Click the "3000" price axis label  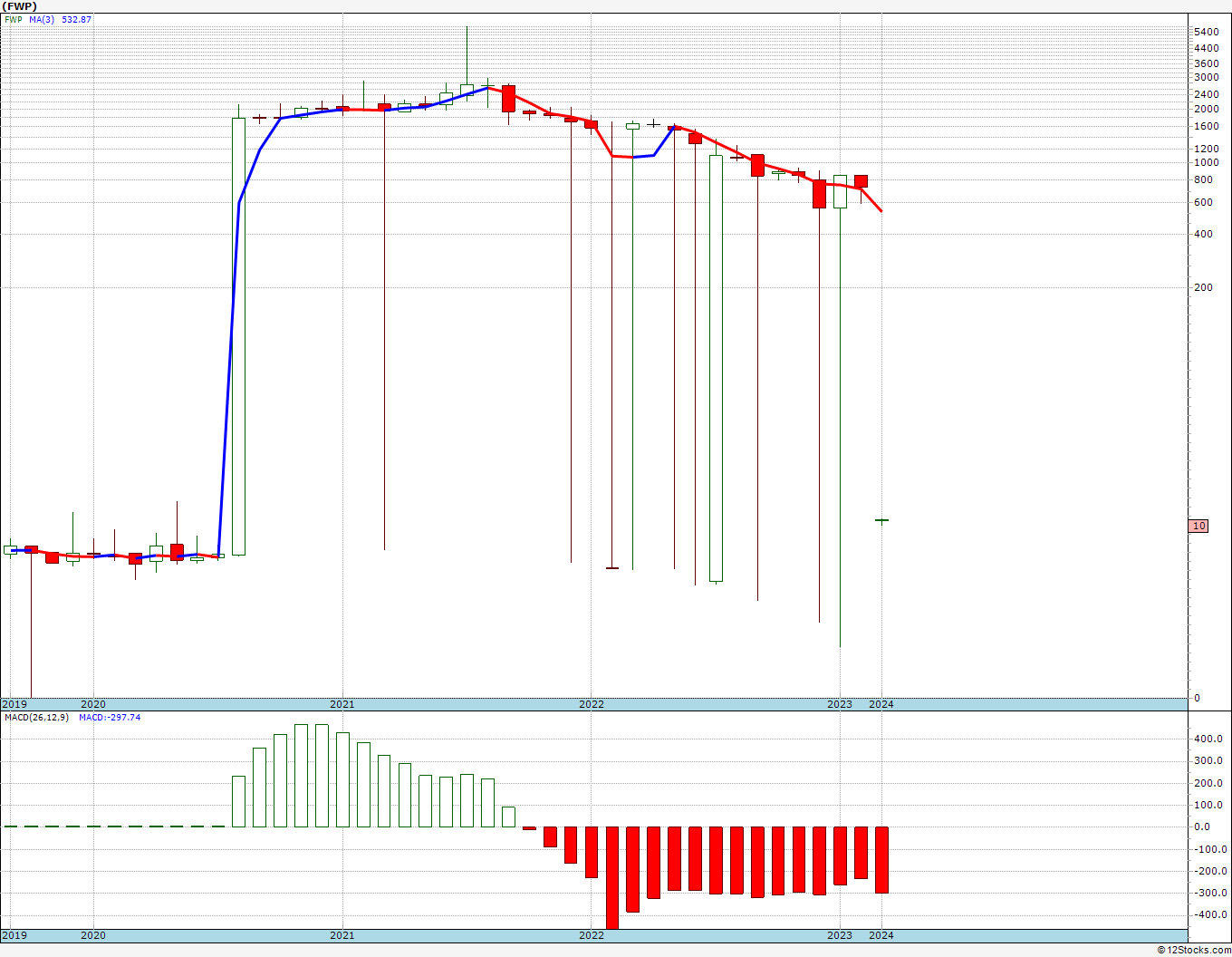pos(1206,78)
